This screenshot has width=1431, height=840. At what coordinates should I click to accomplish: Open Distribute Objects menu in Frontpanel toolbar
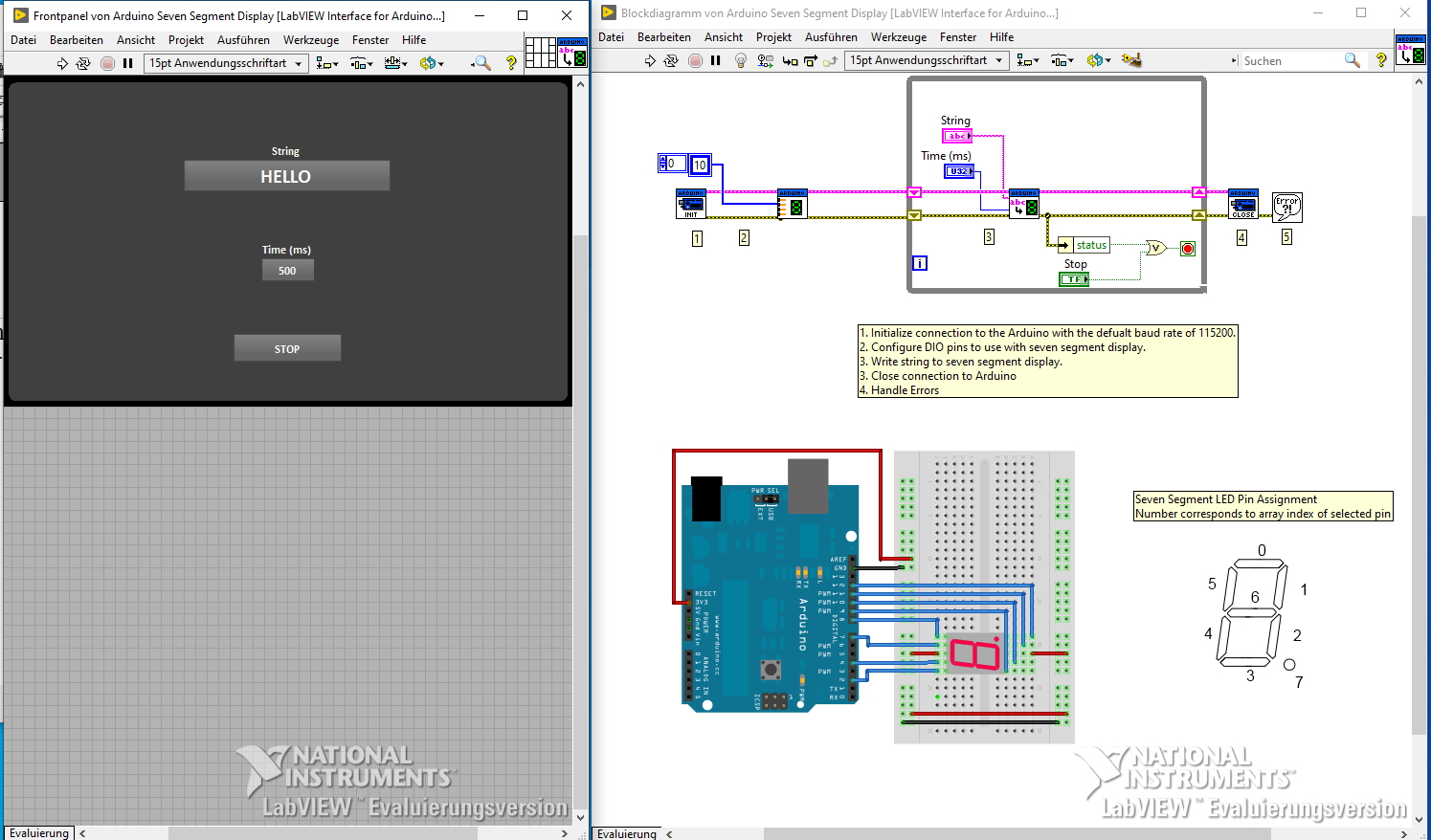coord(361,63)
